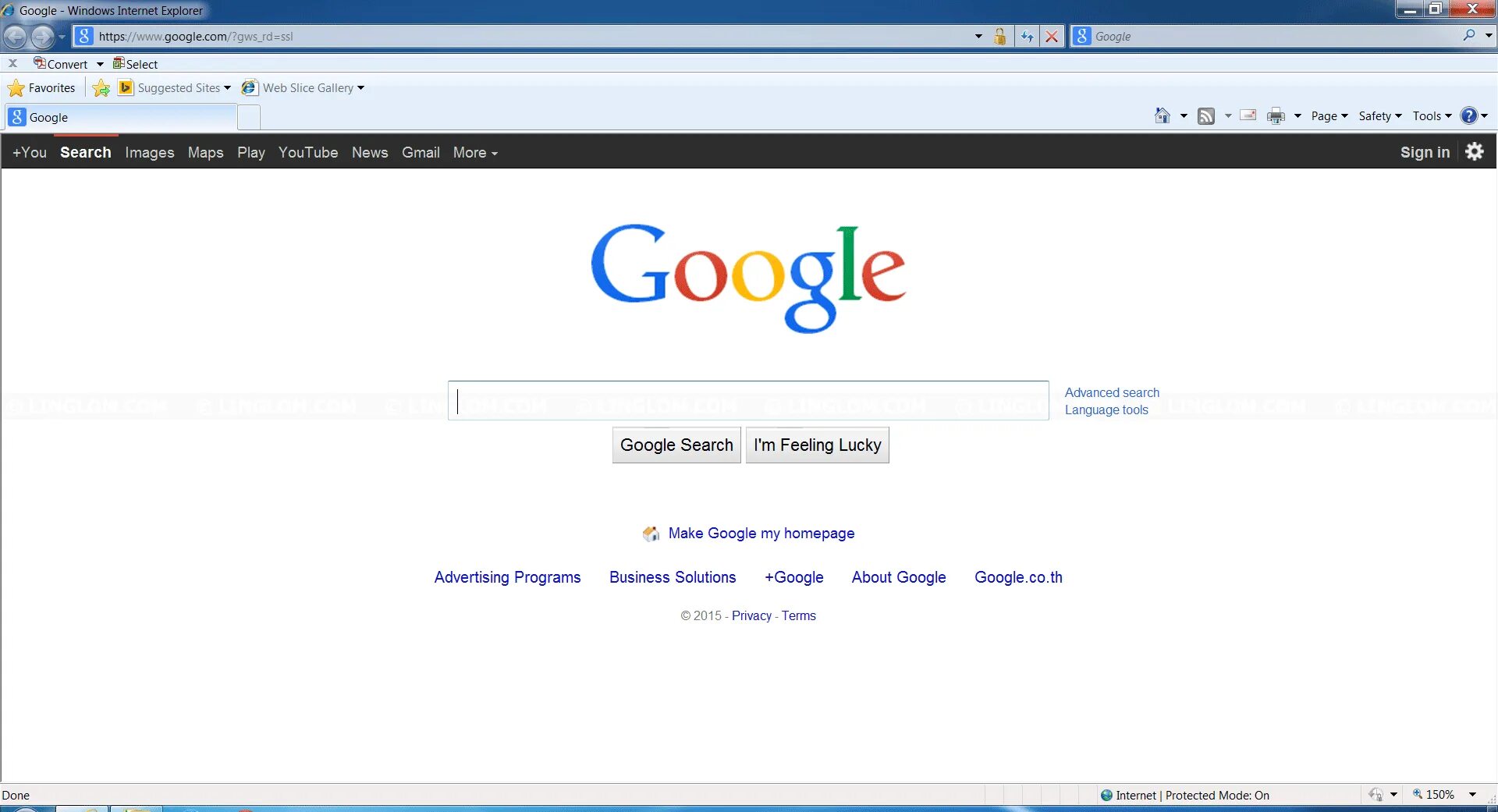Open Maps in Google top bar
The image size is (1498, 812).
(205, 152)
